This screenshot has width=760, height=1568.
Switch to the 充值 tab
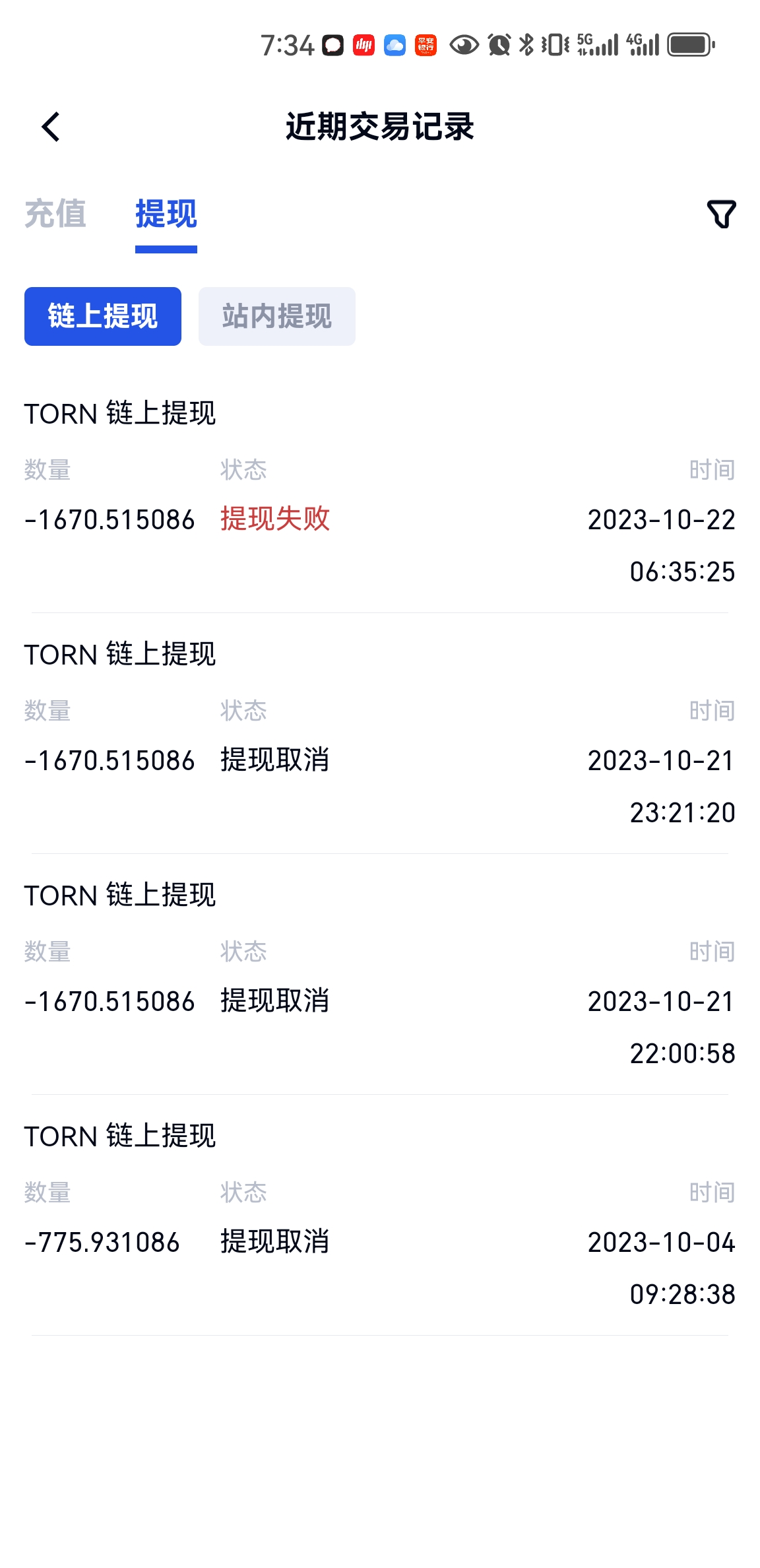55,214
